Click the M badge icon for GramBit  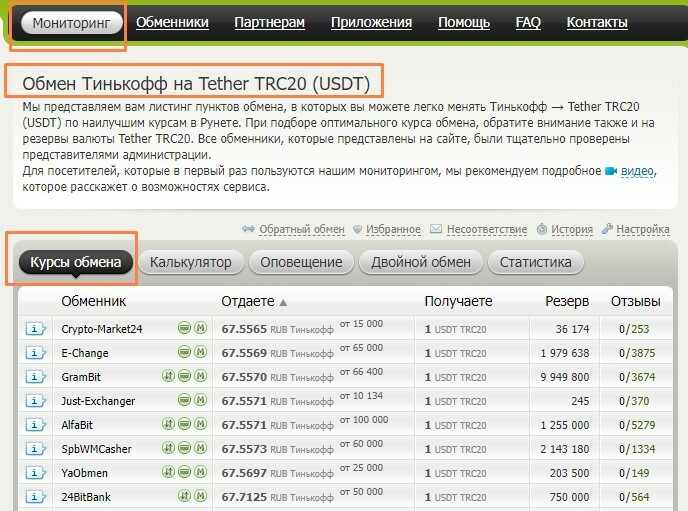(x=201, y=376)
